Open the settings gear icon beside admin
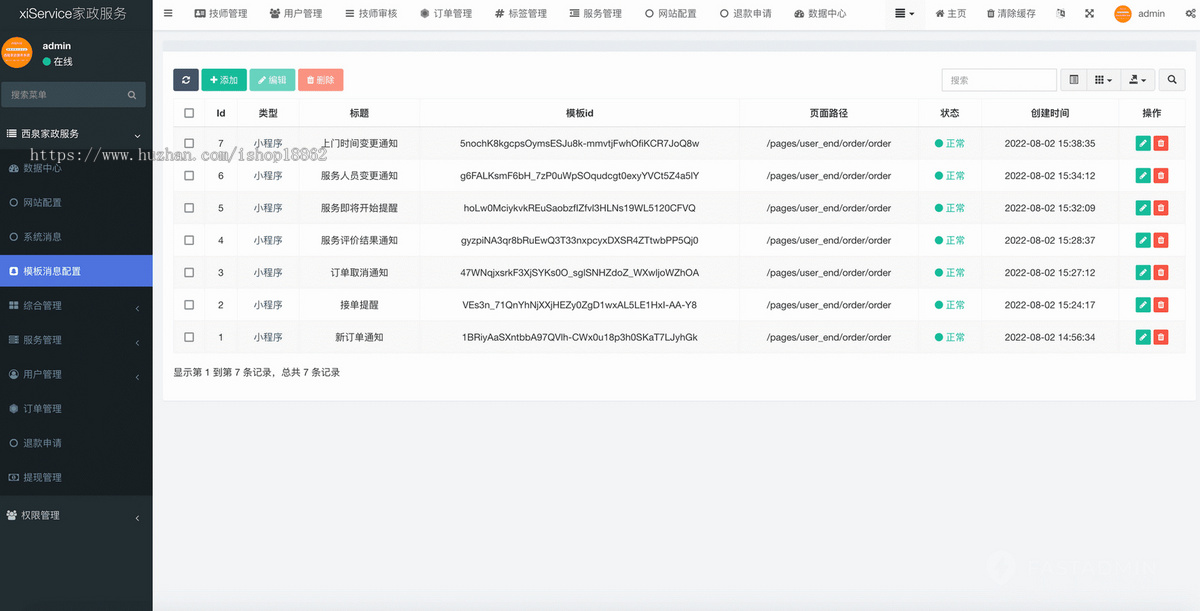The height and width of the screenshot is (611, 1200). click(x=1191, y=13)
